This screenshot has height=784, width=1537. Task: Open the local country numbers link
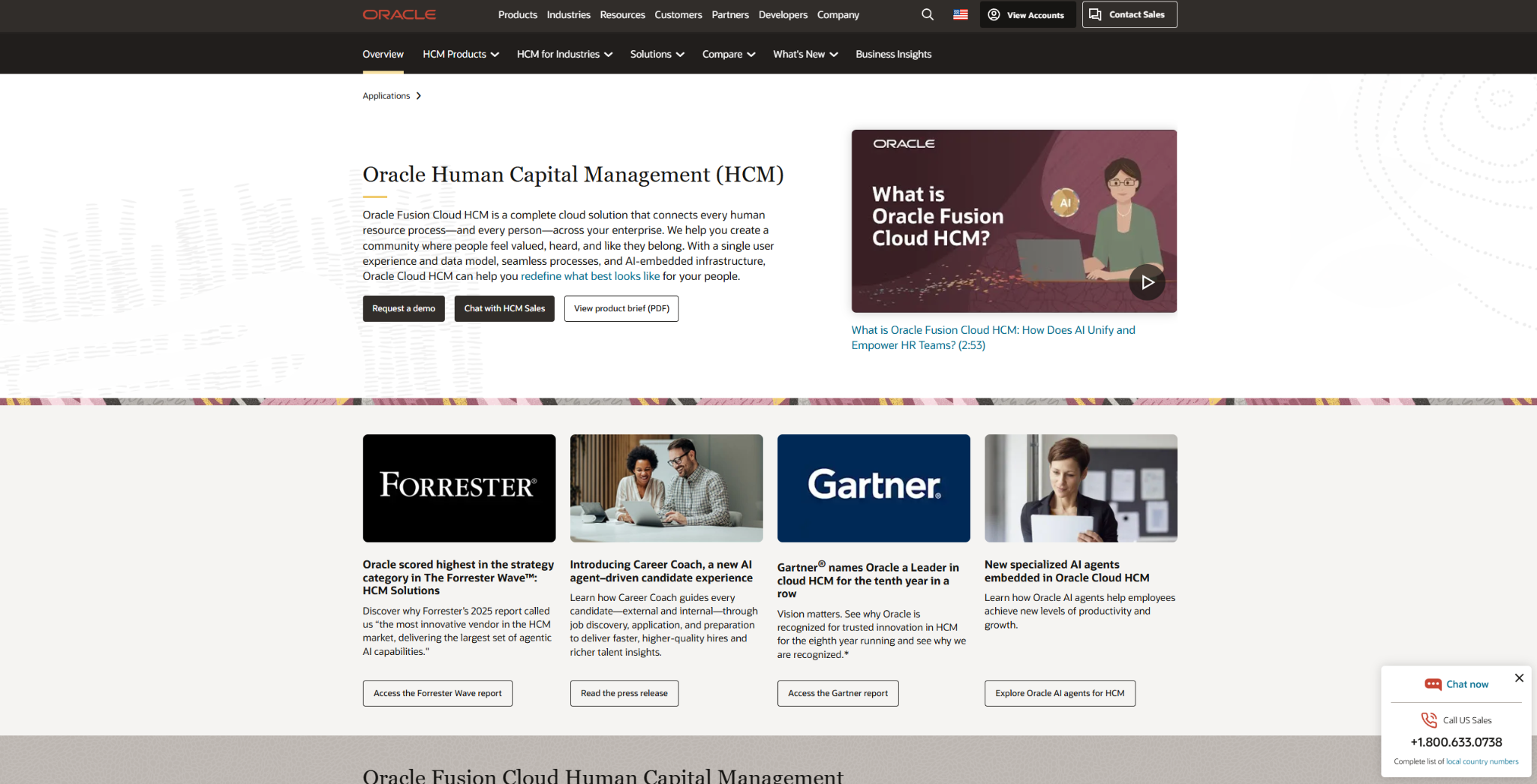coord(1482,761)
